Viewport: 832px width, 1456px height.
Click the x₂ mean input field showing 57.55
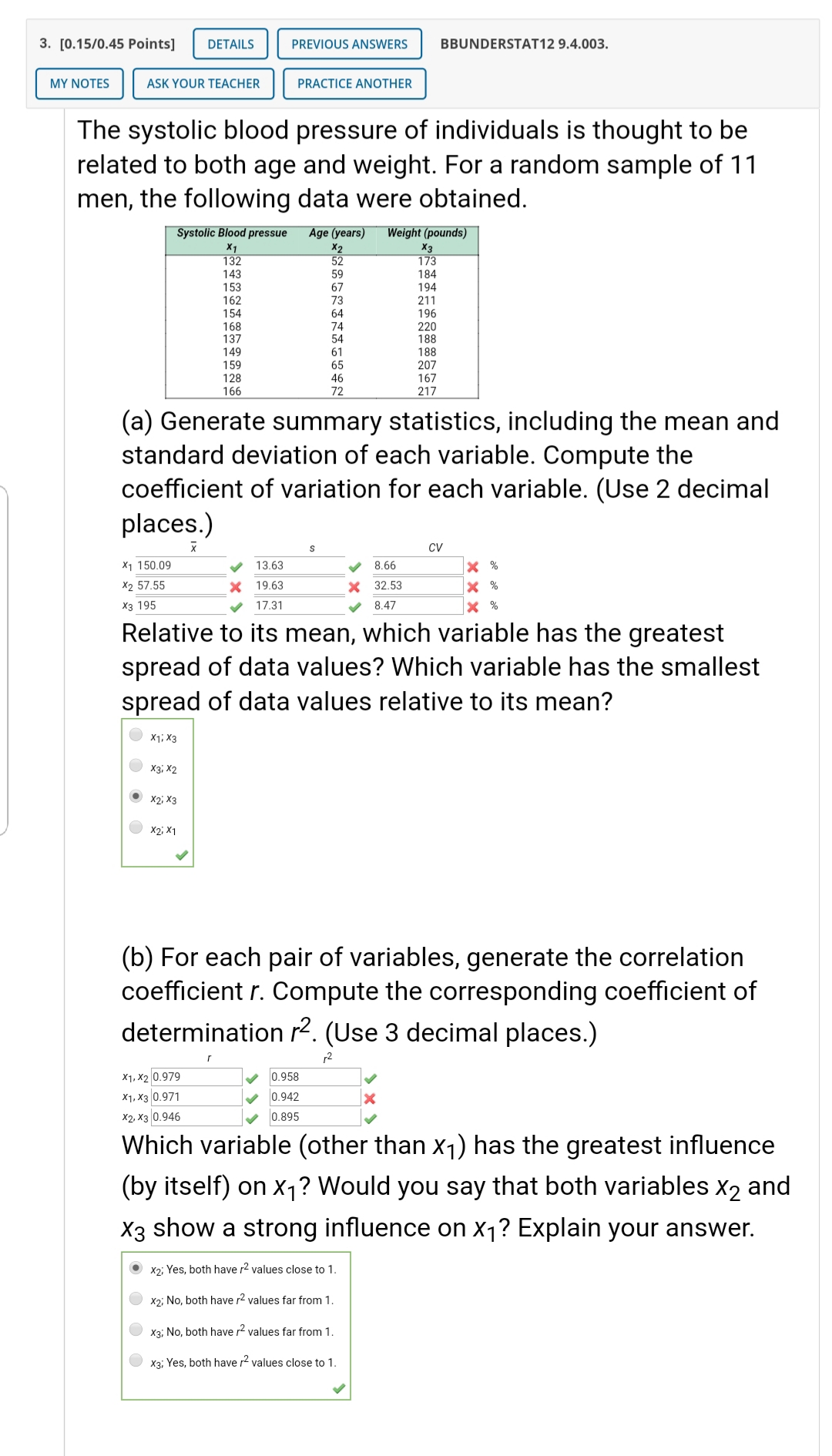point(177,586)
